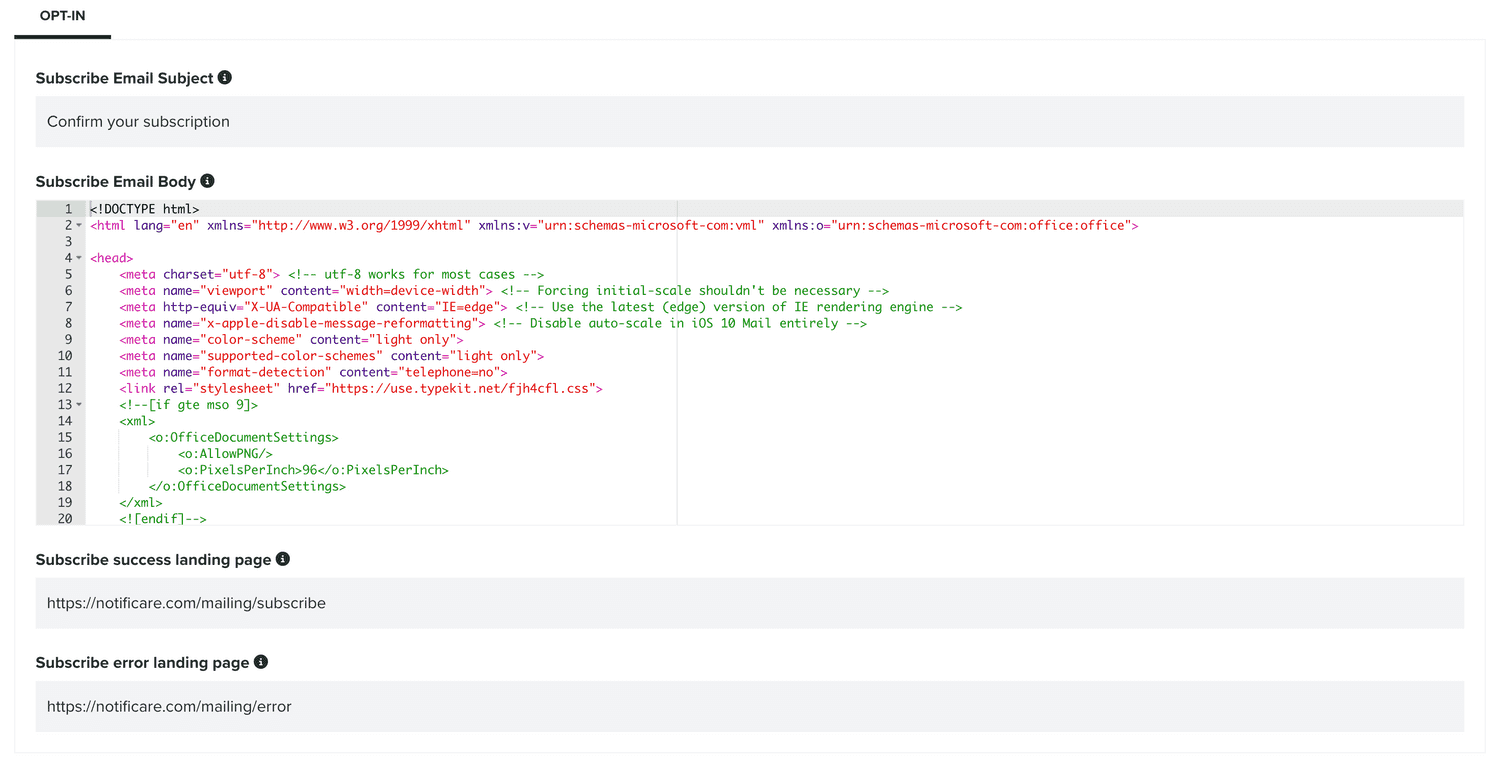
Task: Collapse the head tag fold arrow on line 4
Action: point(79,258)
